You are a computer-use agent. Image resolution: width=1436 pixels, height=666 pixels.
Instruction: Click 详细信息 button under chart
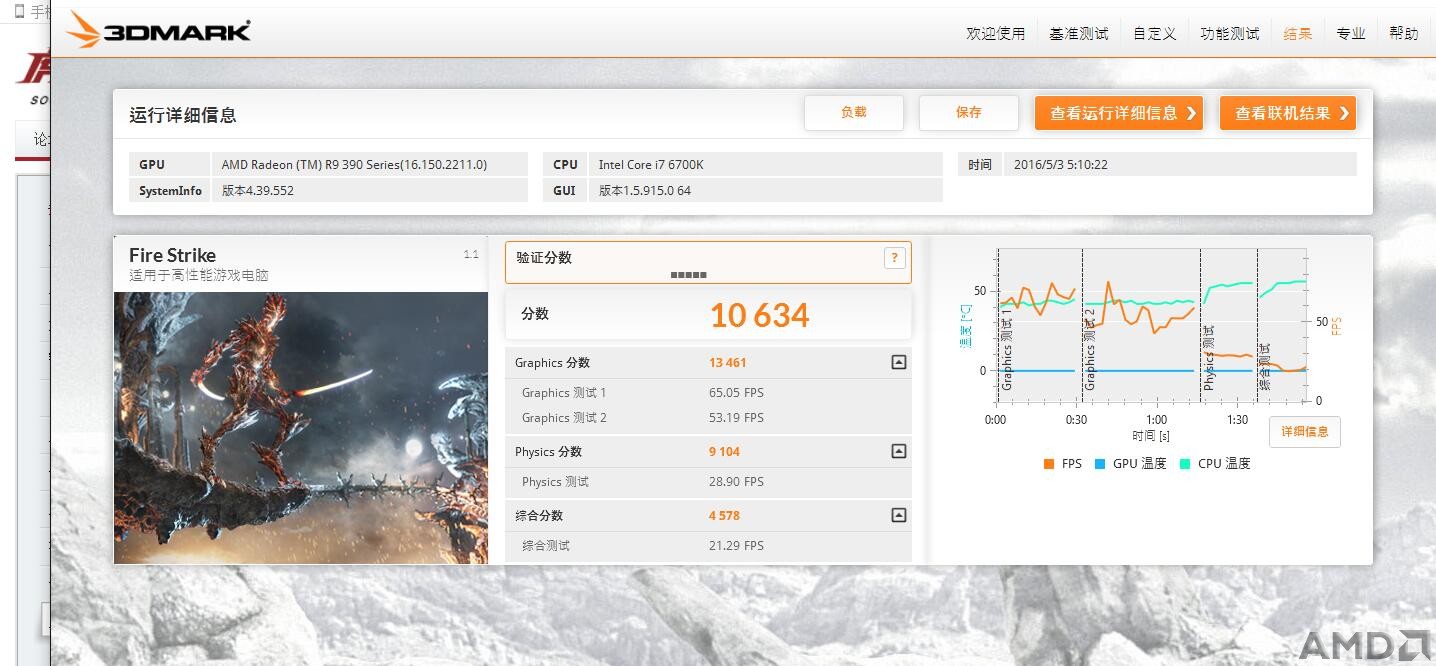point(1305,432)
